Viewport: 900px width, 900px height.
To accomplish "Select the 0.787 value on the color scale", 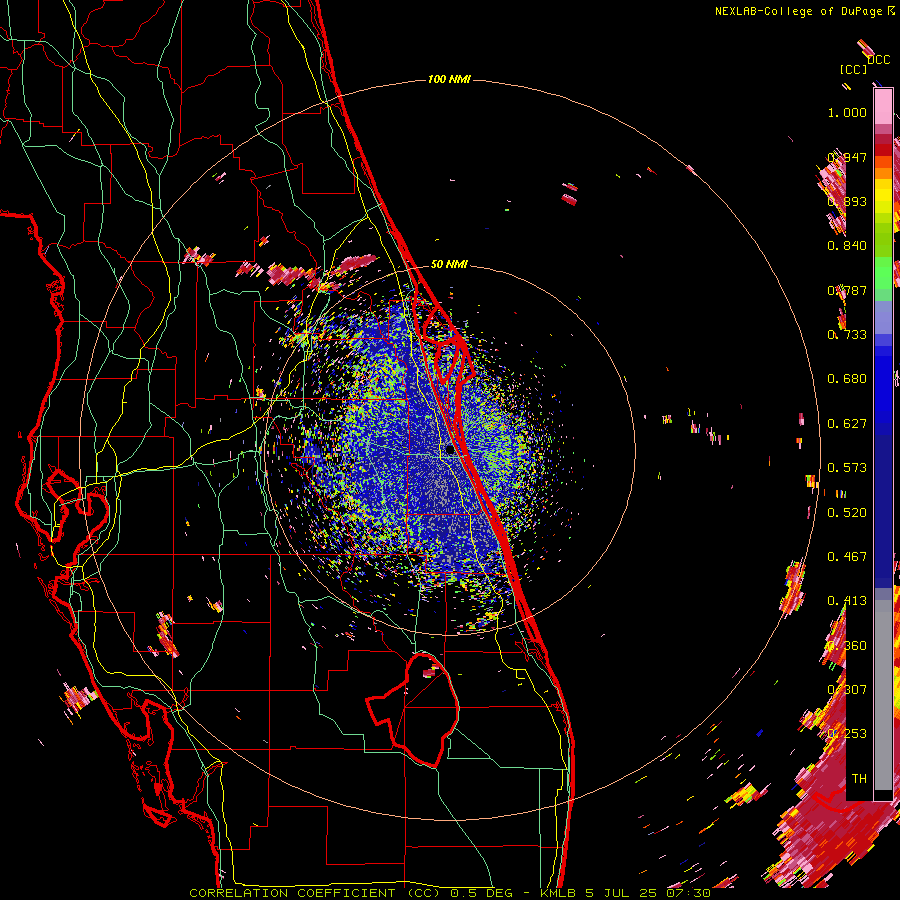I will pyautogui.click(x=847, y=290).
